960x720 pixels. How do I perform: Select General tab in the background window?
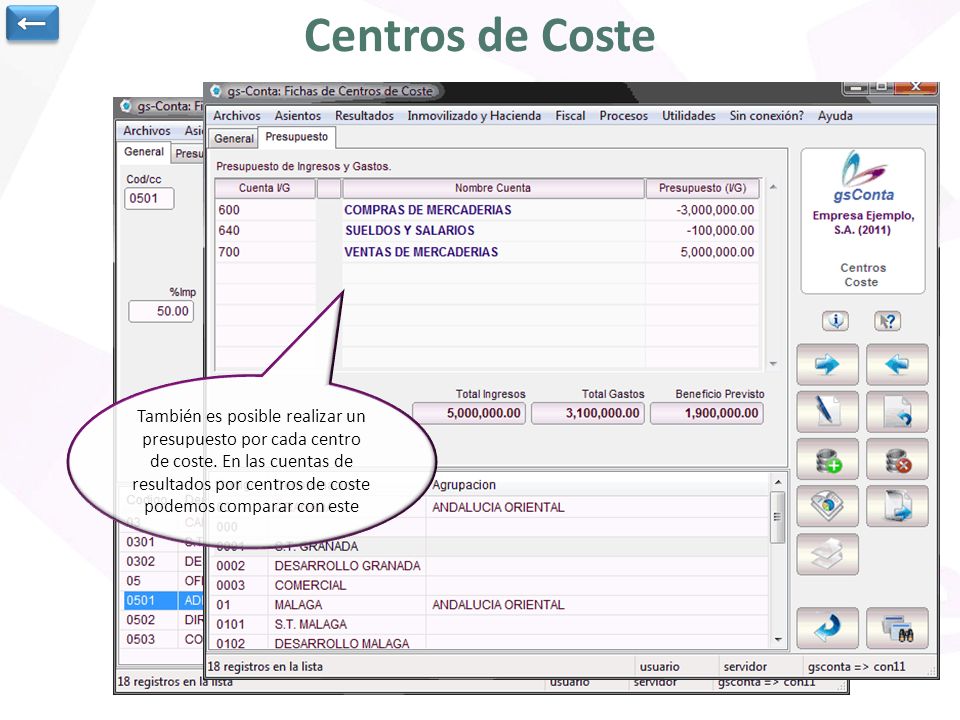point(144,152)
